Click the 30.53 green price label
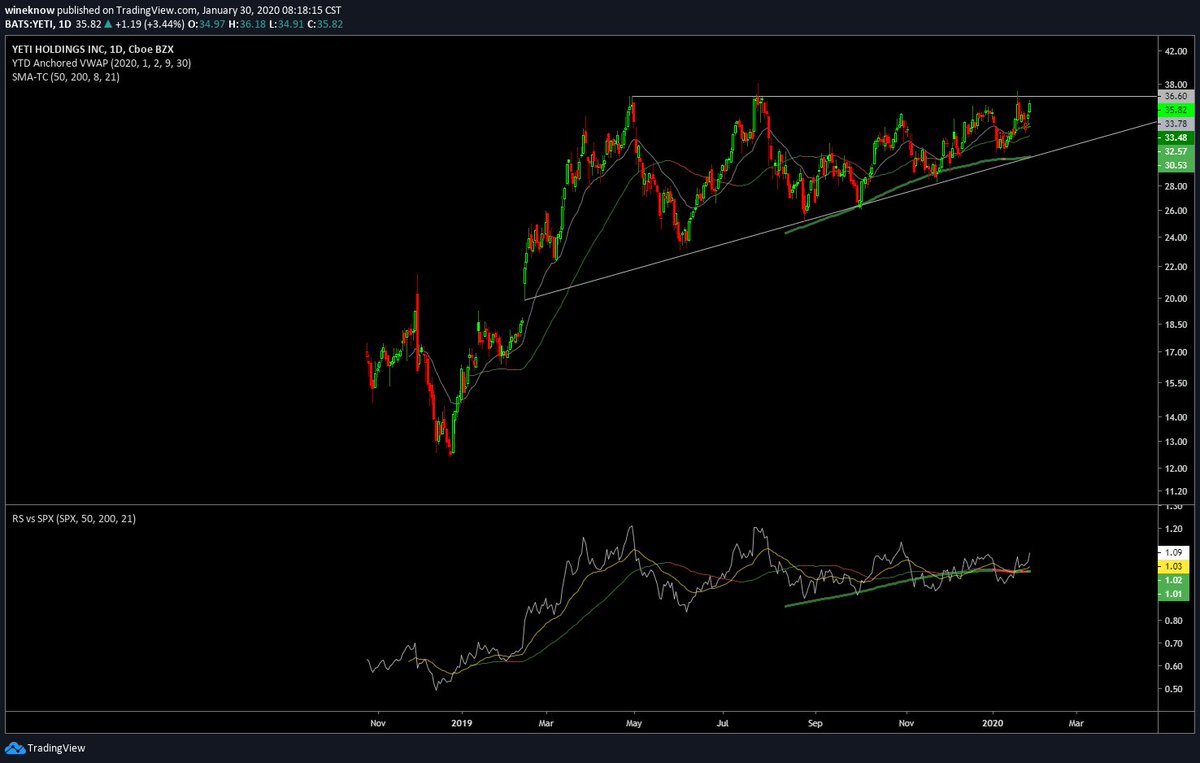Viewport: 1200px width, 763px height. [x=1174, y=164]
